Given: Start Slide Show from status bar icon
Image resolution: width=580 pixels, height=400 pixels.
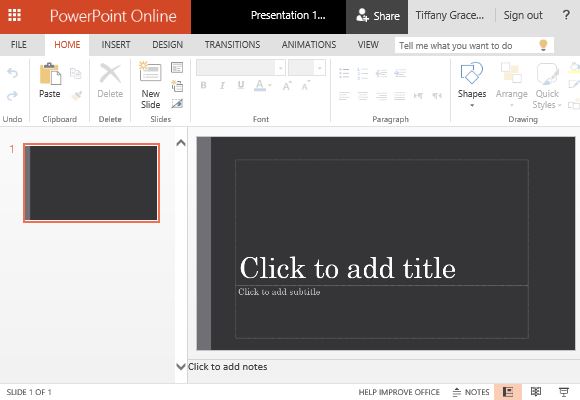Looking at the screenshot, I should click(564, 391).
